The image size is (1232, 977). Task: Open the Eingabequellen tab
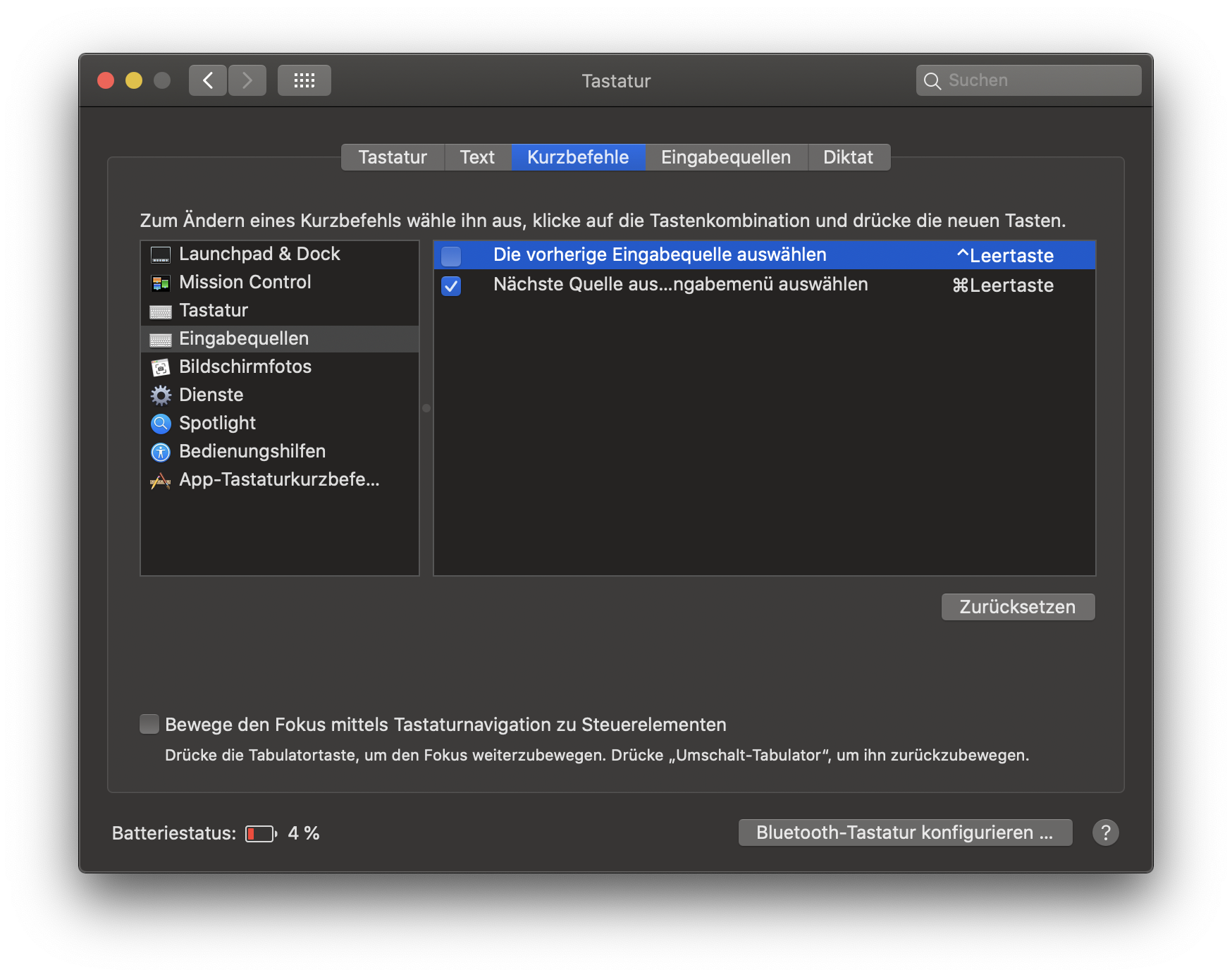(726, 157)
